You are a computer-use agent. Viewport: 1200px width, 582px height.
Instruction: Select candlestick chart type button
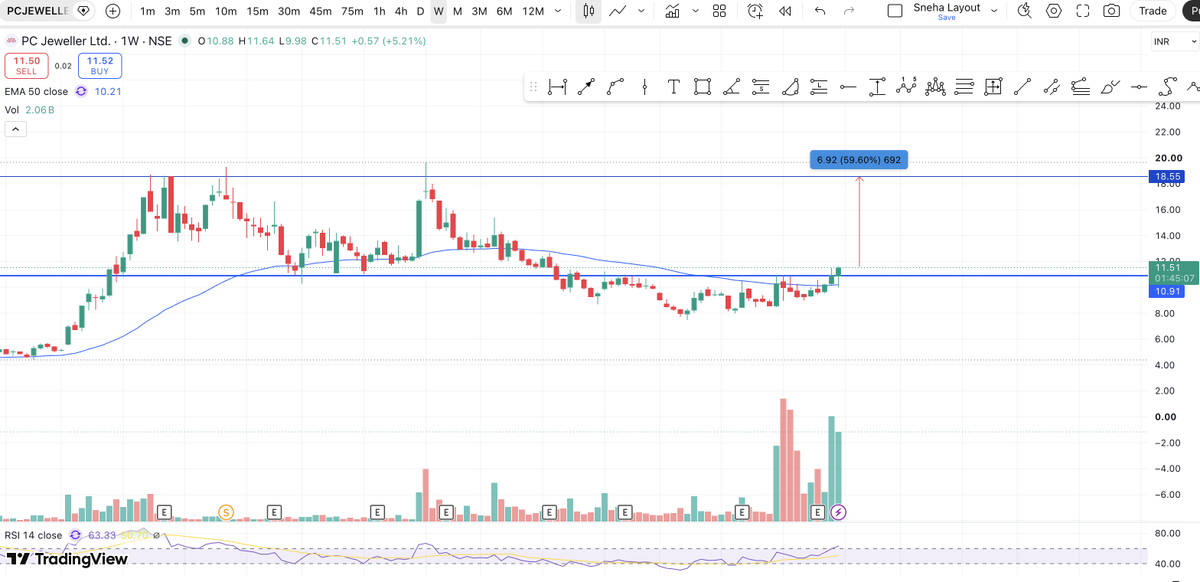(589, 11)
